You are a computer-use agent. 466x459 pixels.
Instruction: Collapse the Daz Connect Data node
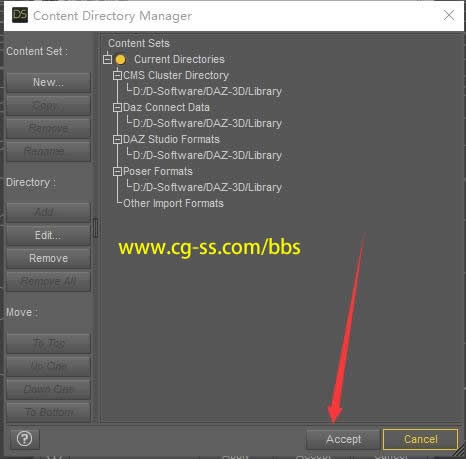pyautogui.click(x=117, y=107)
